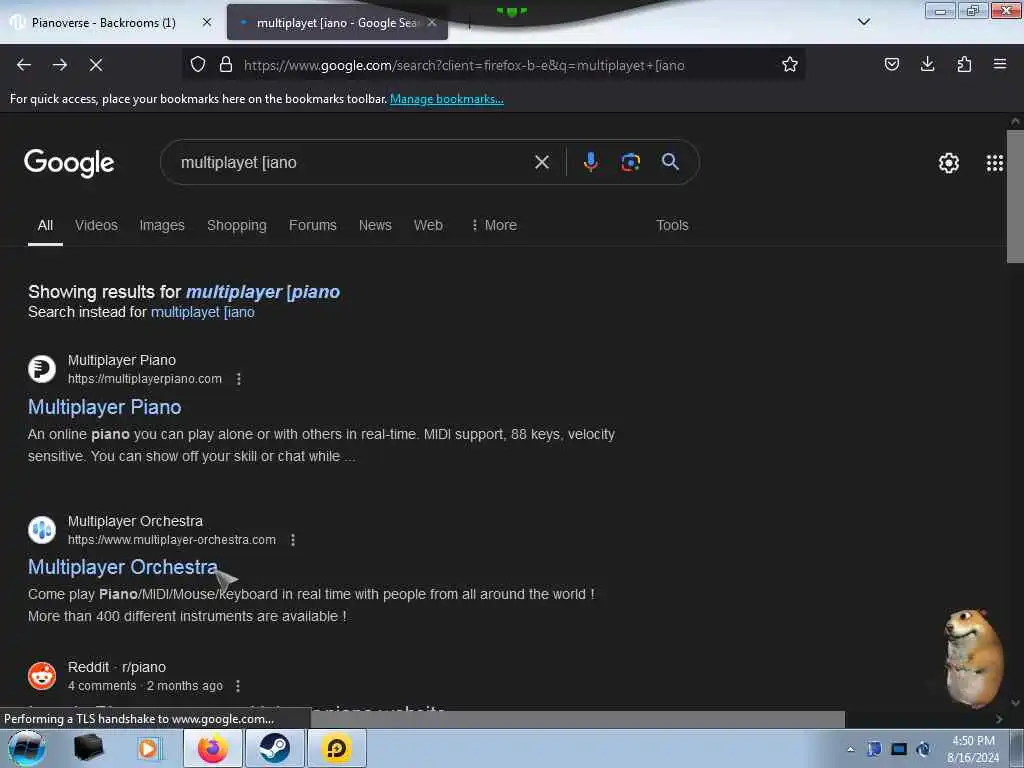Click the vertical page scrollbar
Image resolution: width=1024 pixels, height=768 pixels.
(1015, 196)
